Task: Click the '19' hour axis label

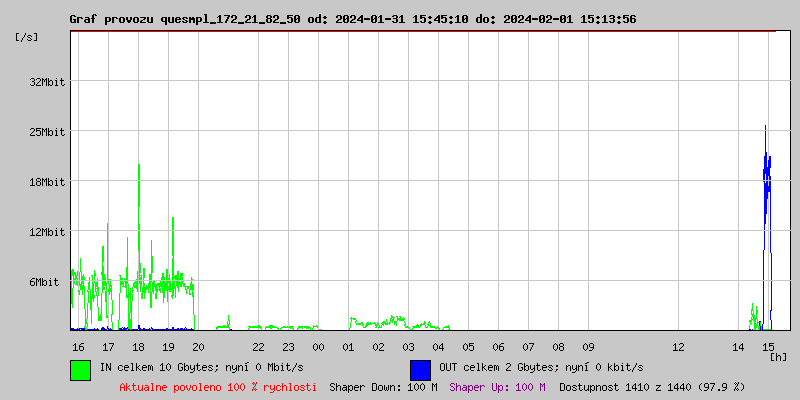Action: 168,347
